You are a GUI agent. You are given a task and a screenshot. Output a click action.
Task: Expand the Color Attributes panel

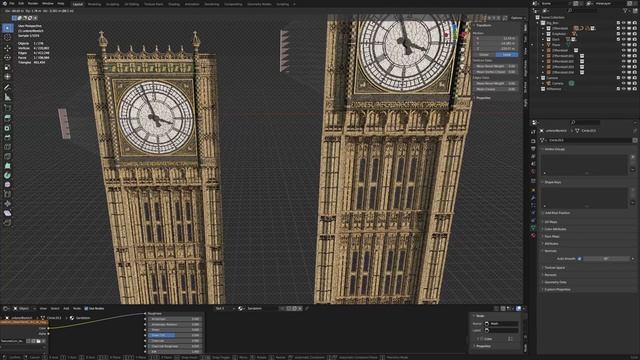(x=556, y=229)
